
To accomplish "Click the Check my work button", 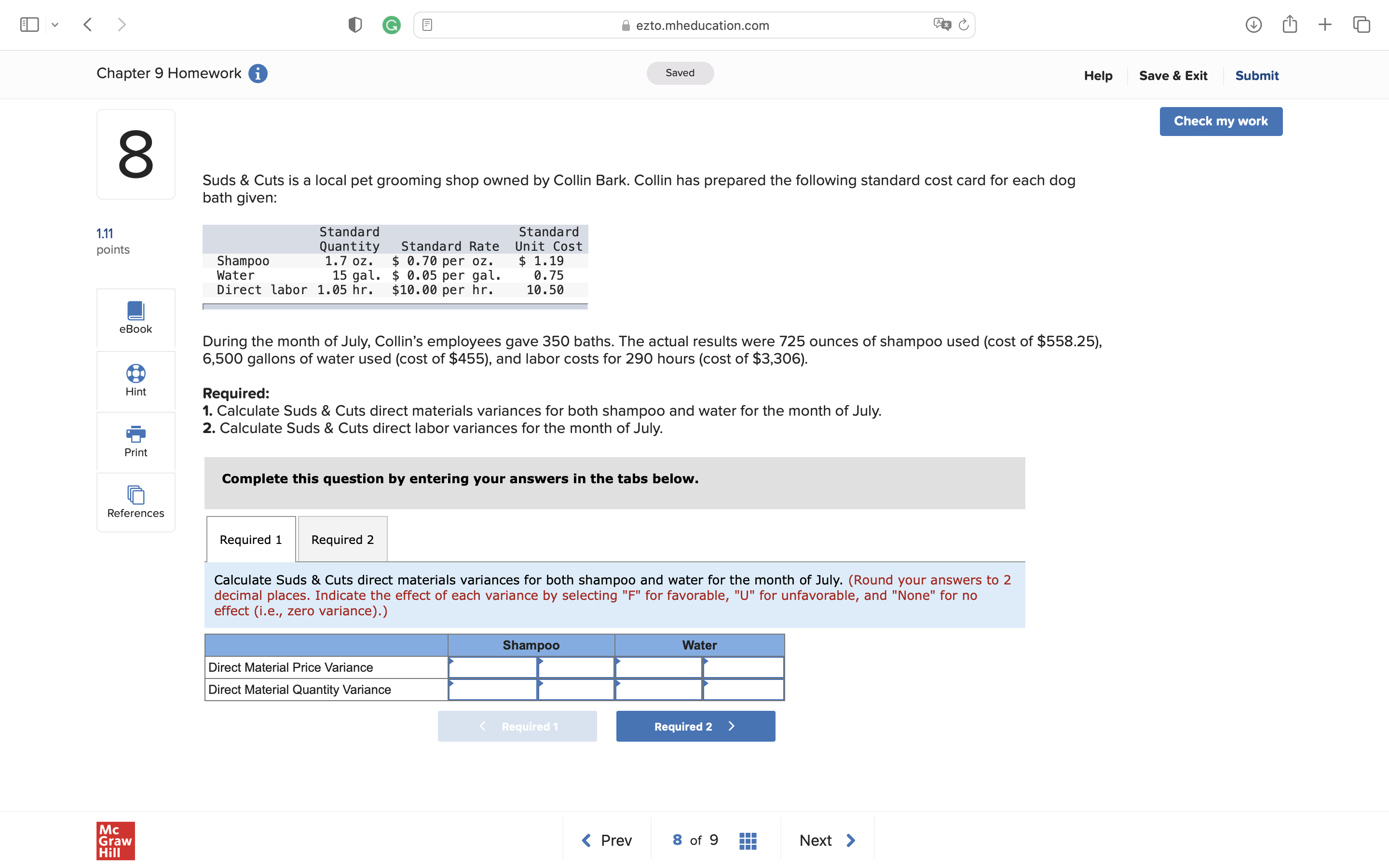I will click(1221, 121).
